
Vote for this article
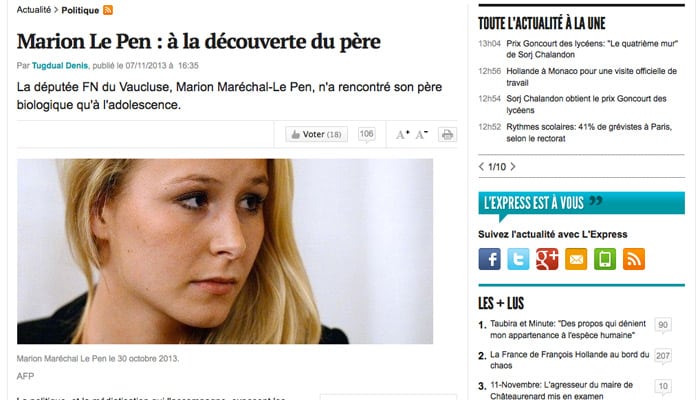pos(317,134)
